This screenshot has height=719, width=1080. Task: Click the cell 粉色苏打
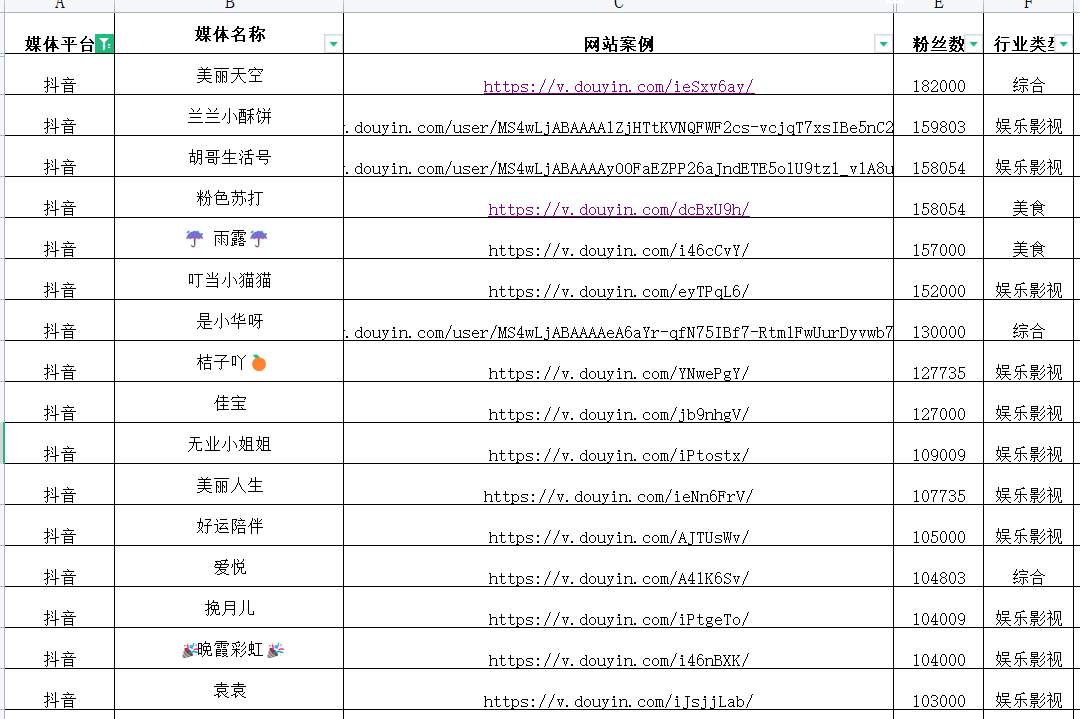[x=229, y=198]
